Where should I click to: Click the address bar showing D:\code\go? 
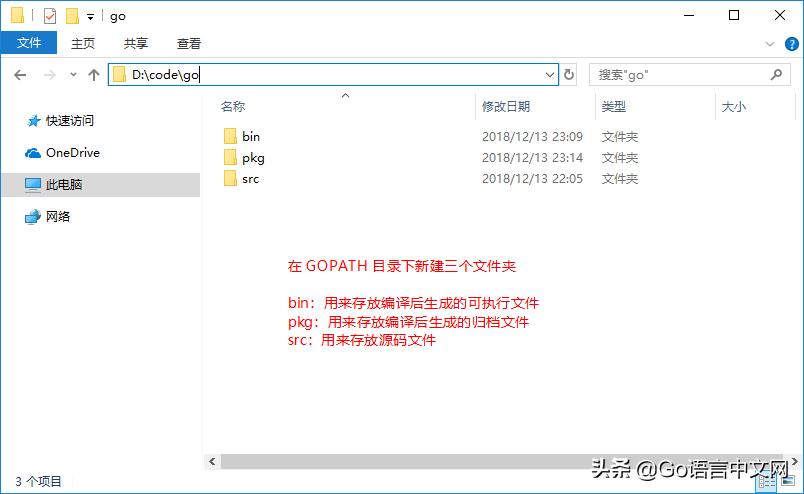tap(333, 75)
